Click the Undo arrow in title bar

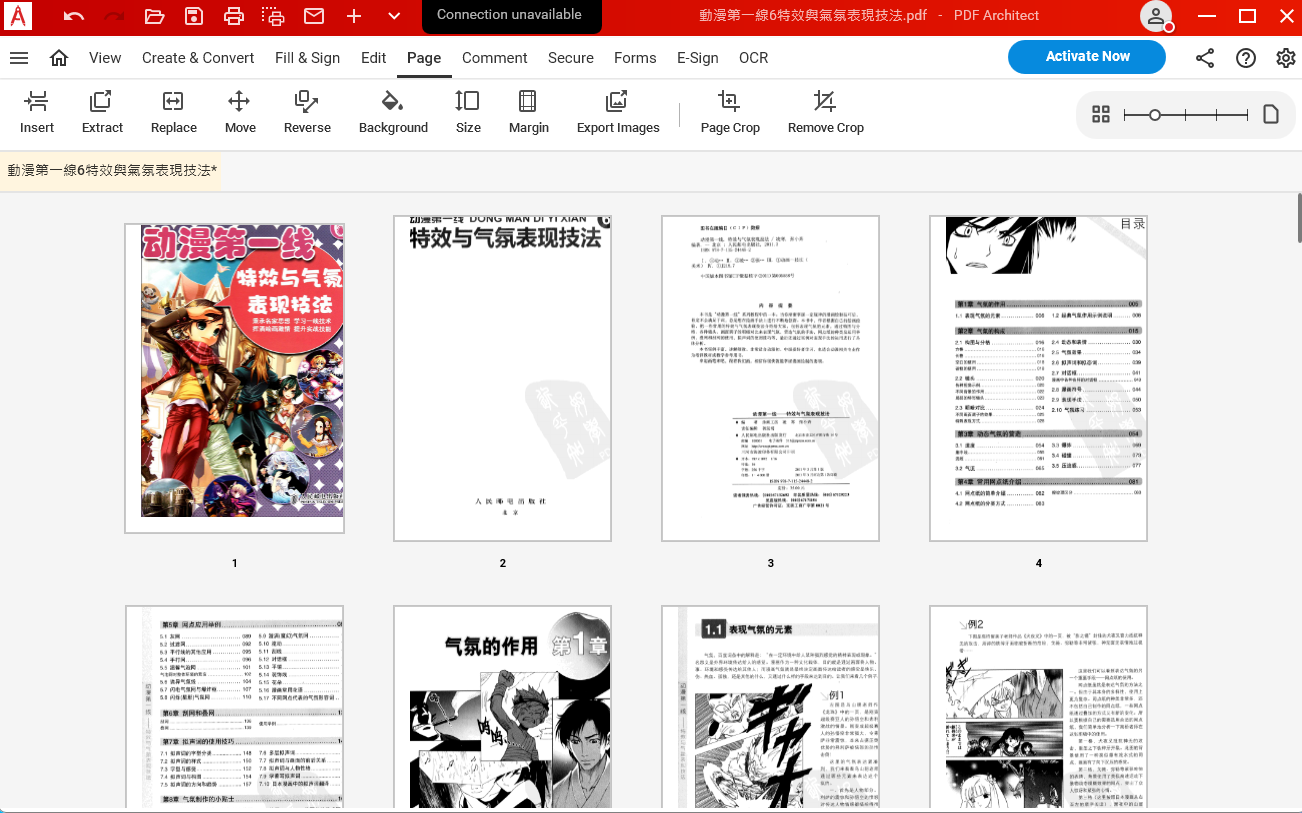coord(74,16)
